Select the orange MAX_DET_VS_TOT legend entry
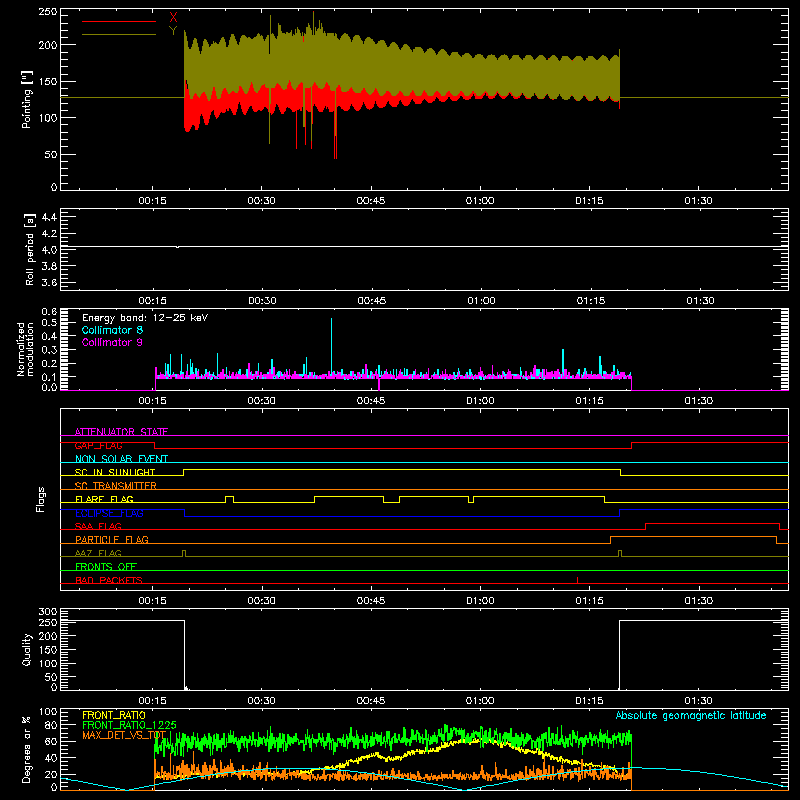 124,735
